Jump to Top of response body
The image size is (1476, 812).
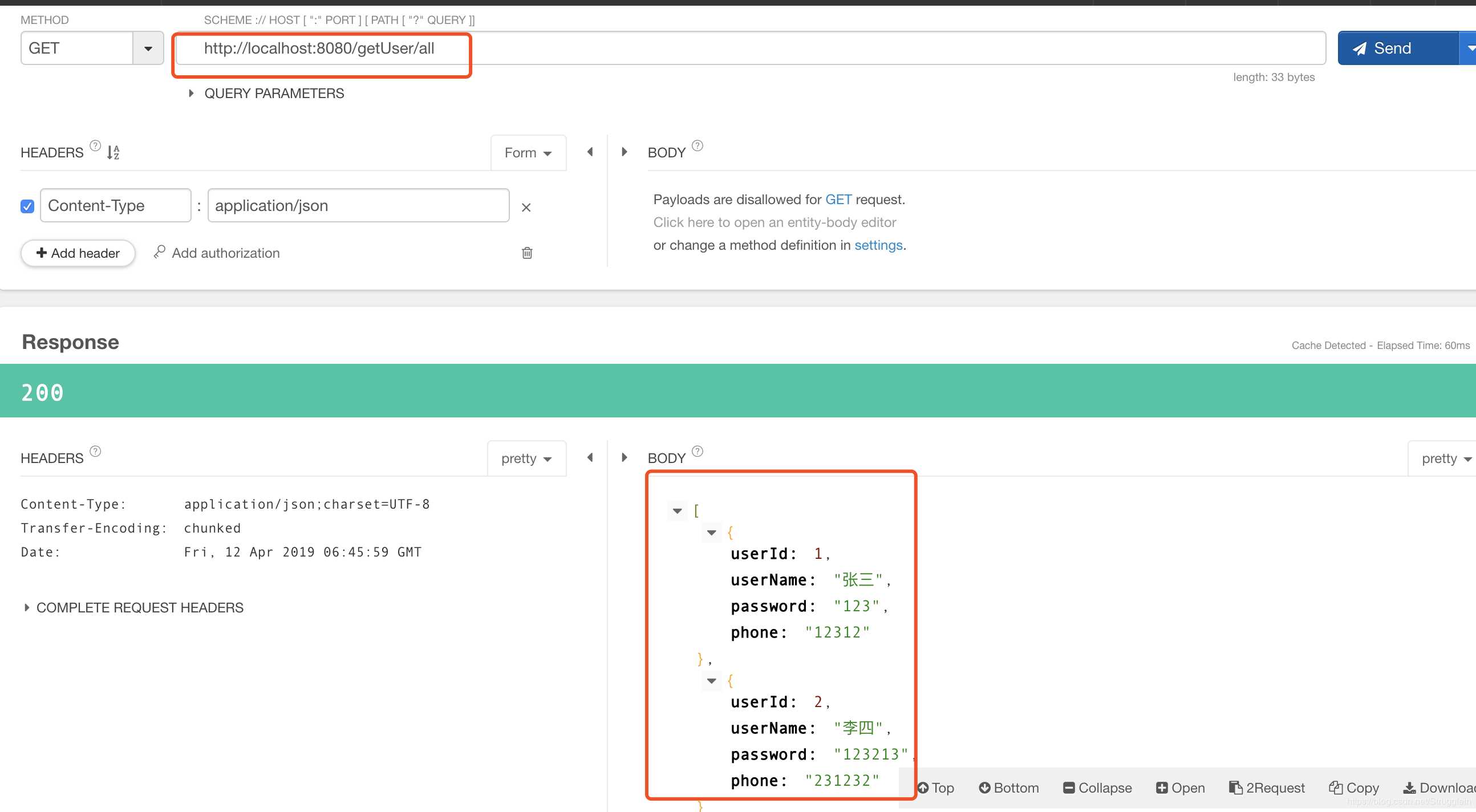pyautogui.click(x=936, y=789)
